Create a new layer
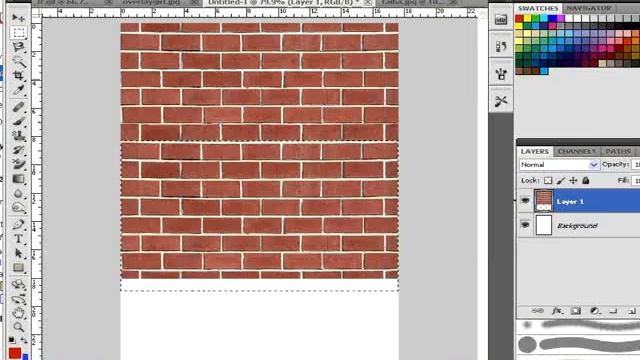Viewport: 640px width, 360px height. point(632,311)
